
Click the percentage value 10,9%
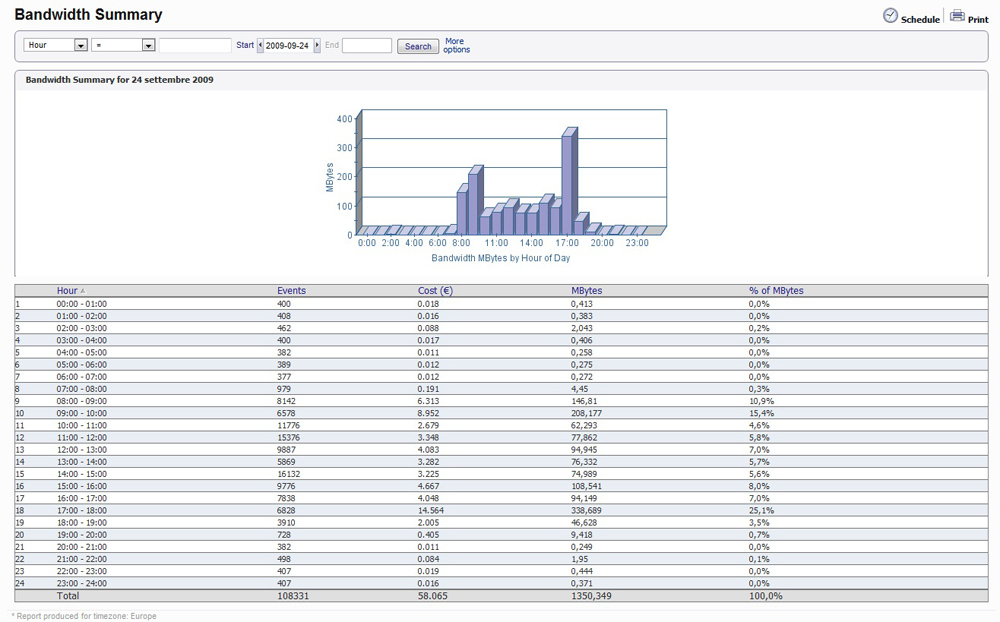coord(761,401)
